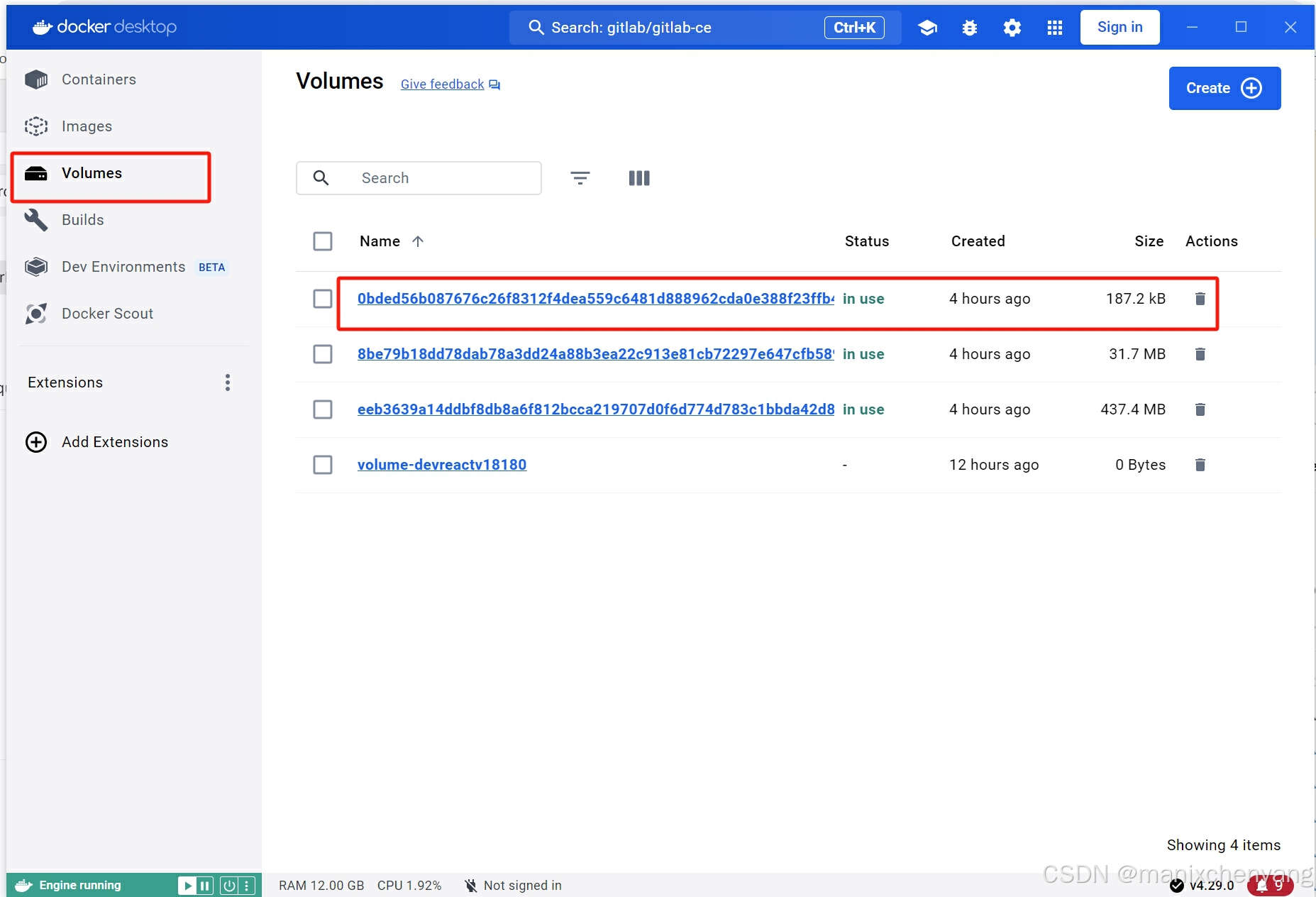Image resolution: width=1316 pixels, height=897 pixels.
Task: Click the Volumes drive icon
Action: coord(36,173)
